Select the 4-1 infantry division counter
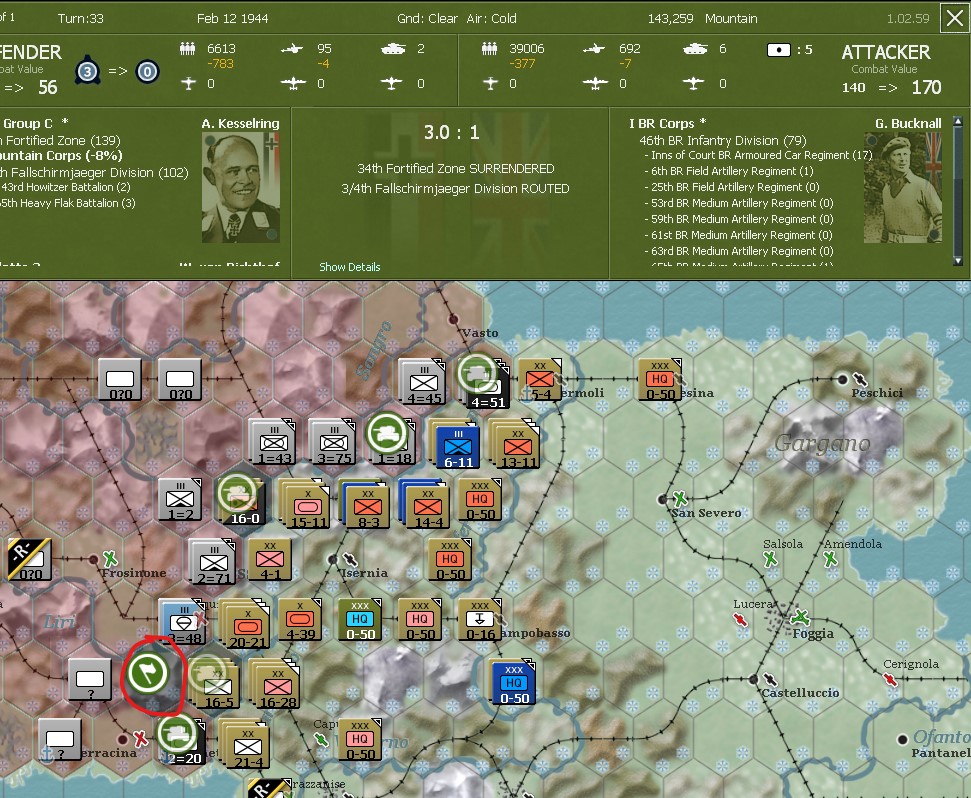The height and width of the screenshot is (798, 971). (x=270, y=560)
